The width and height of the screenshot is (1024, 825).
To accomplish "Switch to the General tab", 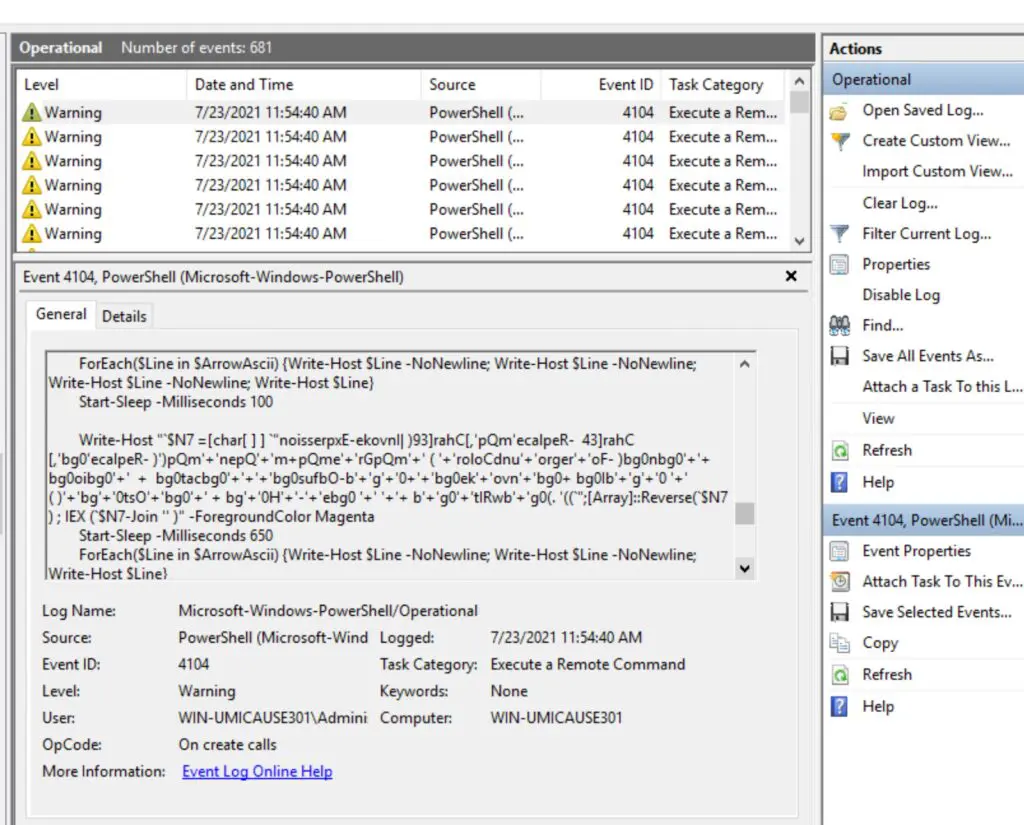I will click(x=60, y=314).
